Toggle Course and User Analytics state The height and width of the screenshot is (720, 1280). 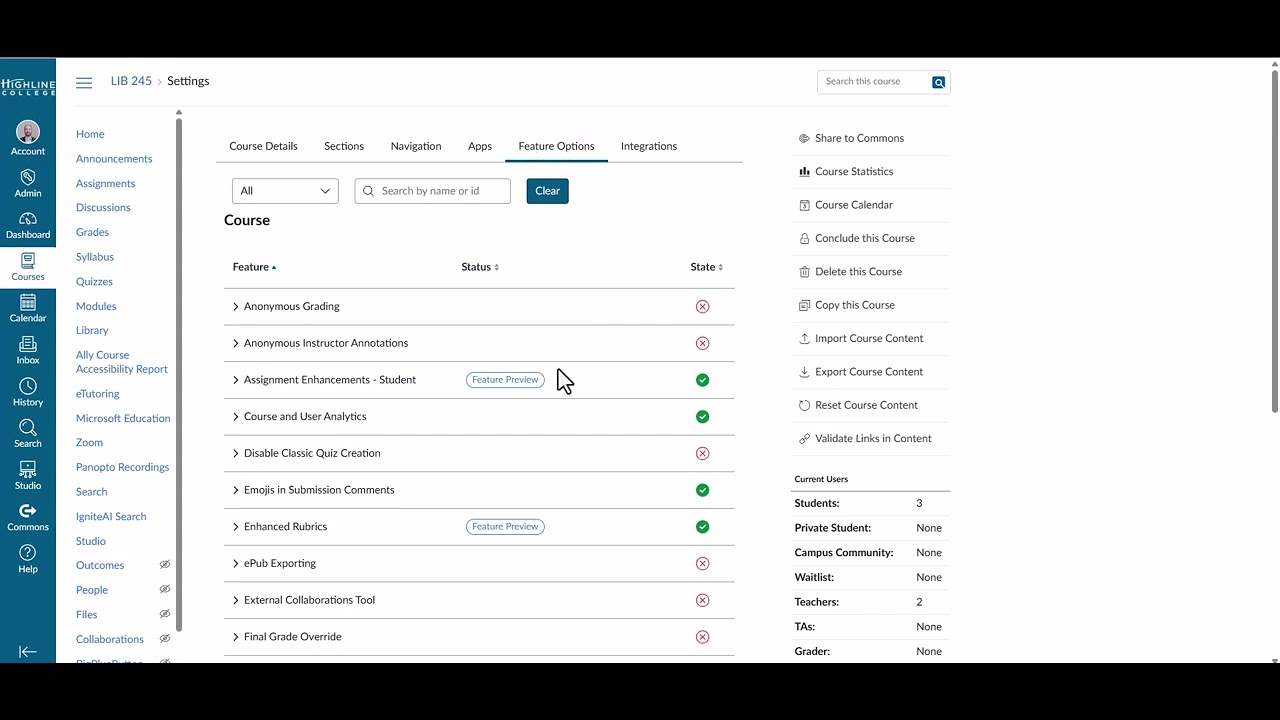(x=702, y=416)
